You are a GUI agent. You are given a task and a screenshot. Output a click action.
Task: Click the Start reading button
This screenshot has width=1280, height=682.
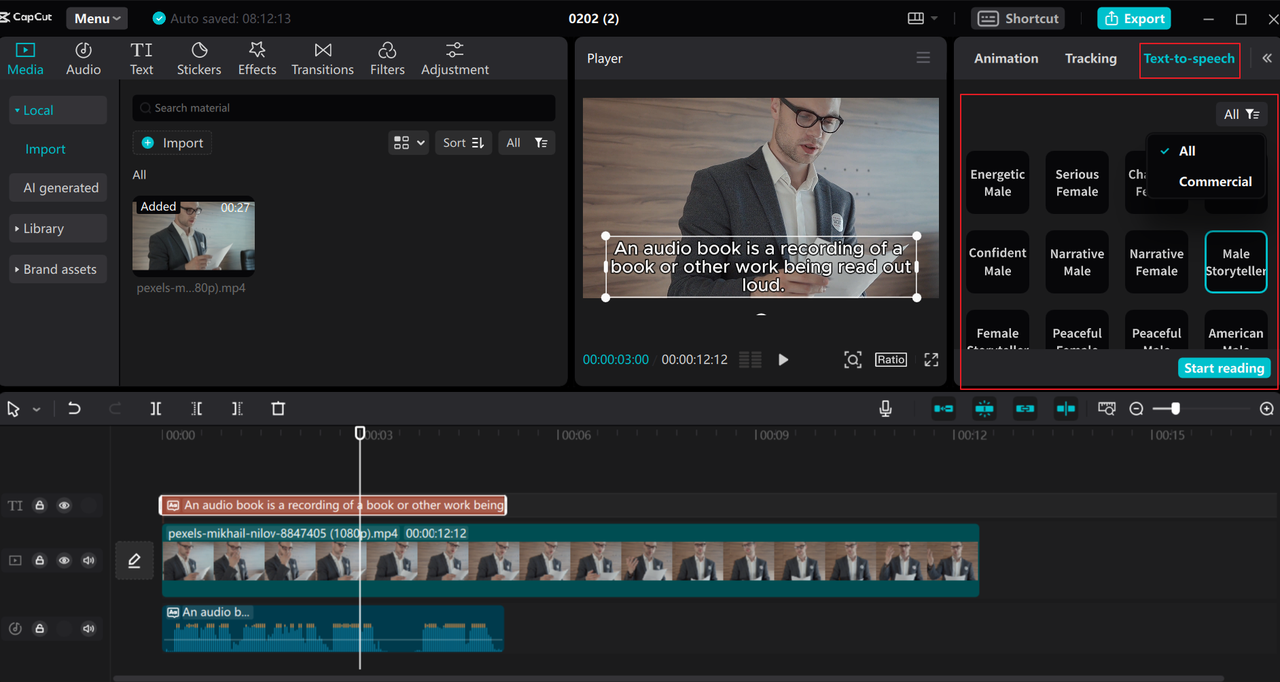click(x=1224, y=368)
